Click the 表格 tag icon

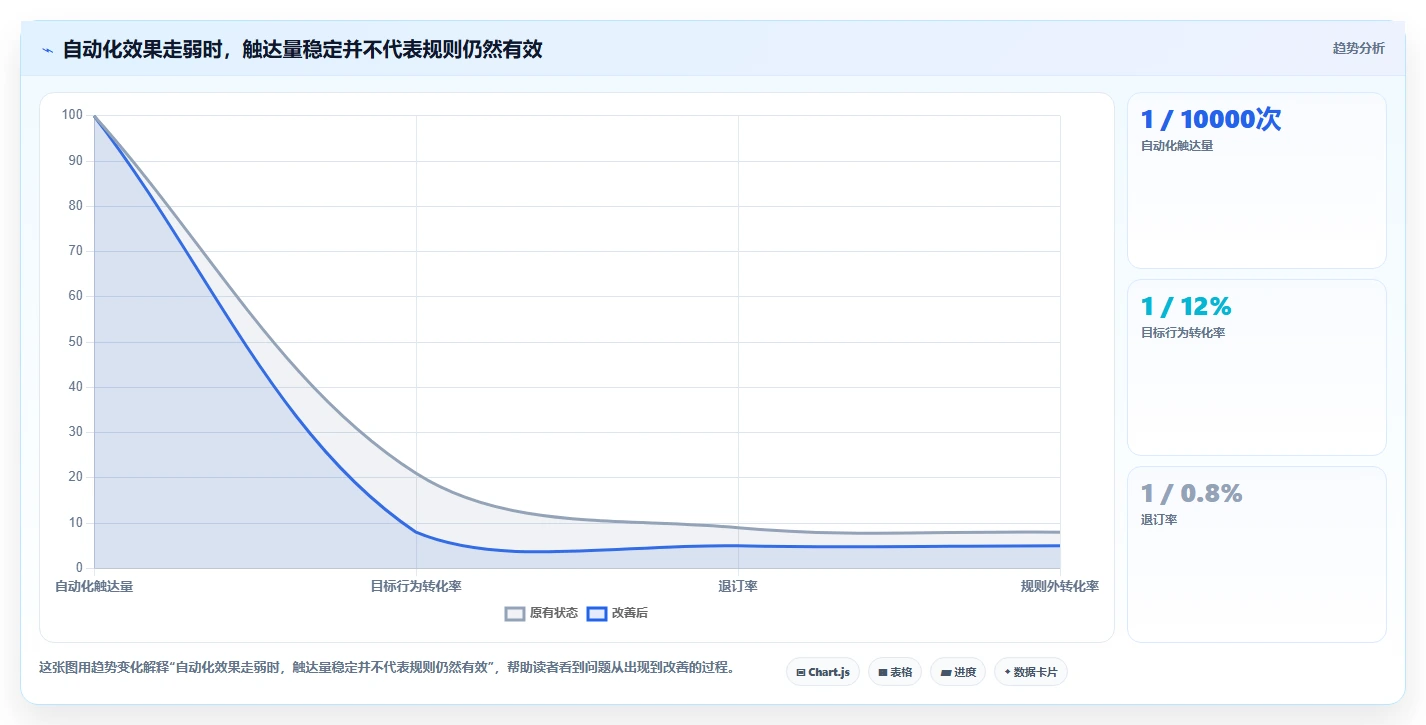click(x=883, y=673)
